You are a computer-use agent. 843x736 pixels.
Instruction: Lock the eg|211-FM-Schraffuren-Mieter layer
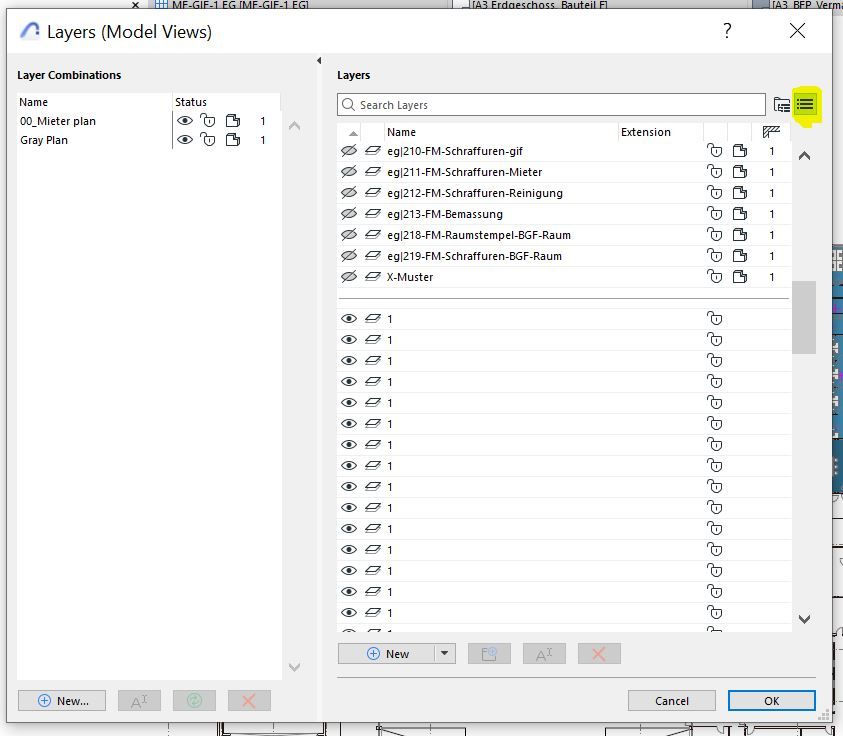715,172
